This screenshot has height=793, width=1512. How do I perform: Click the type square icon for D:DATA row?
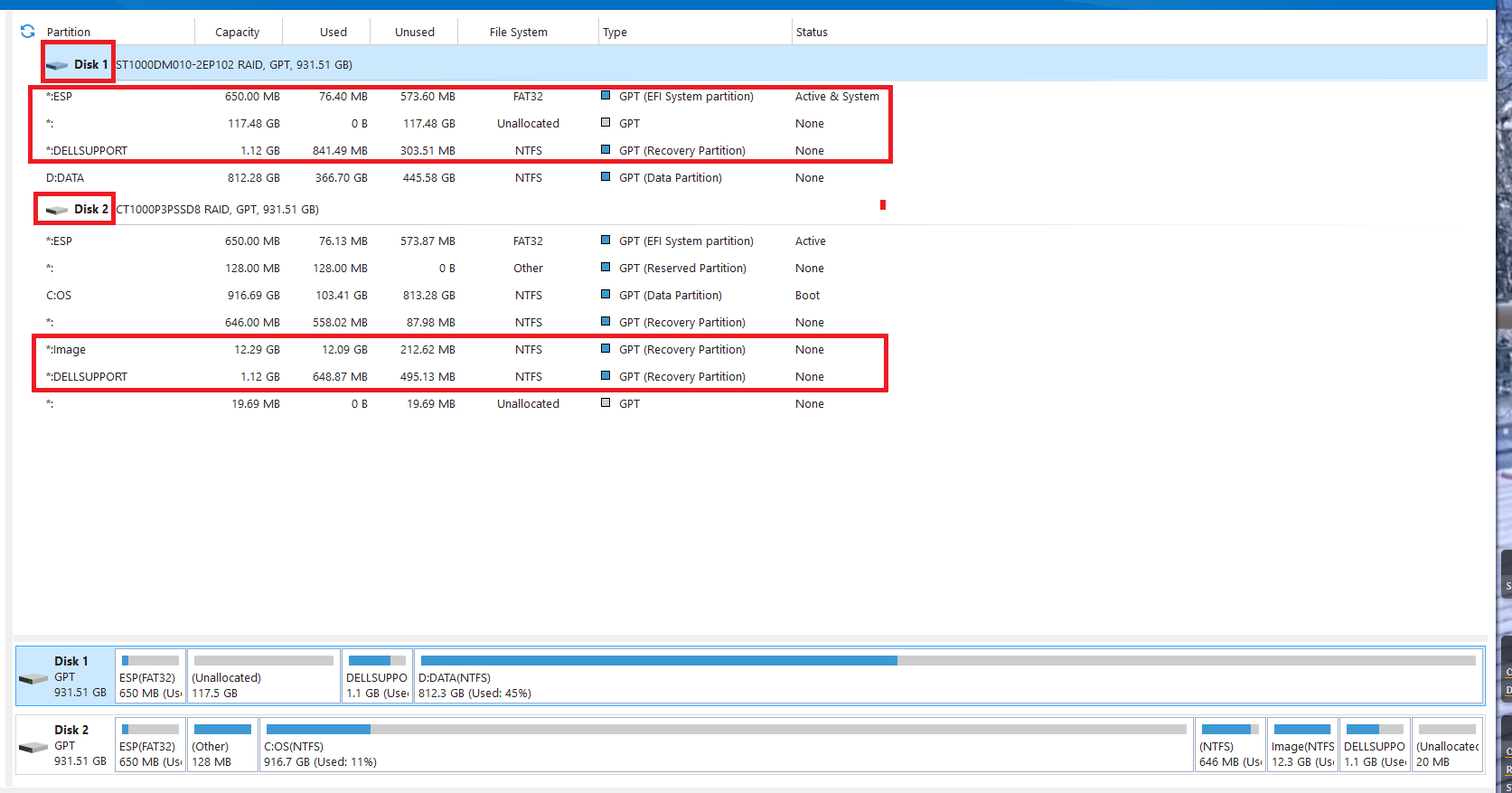pos(606,177)
